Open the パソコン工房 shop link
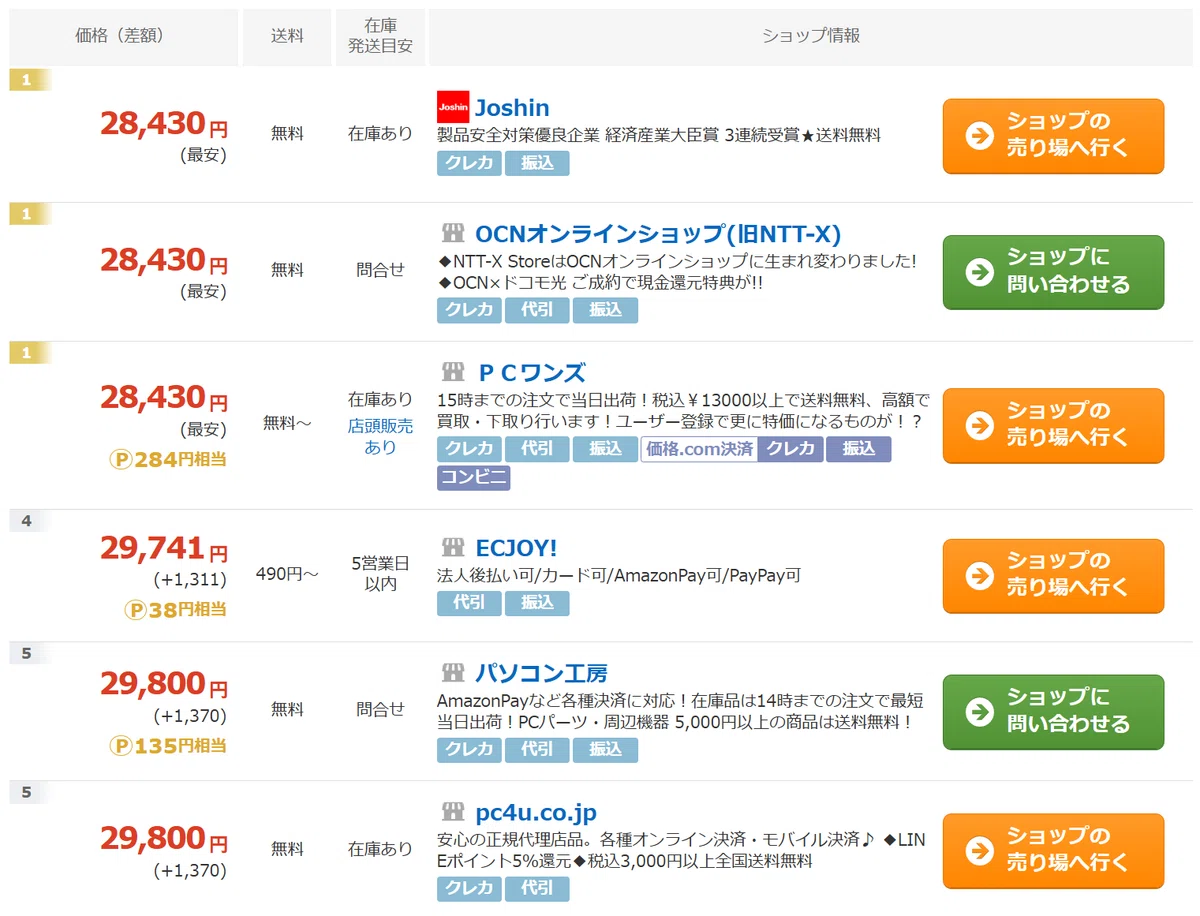Screen dimensions: 1200x916 [541, 673]
